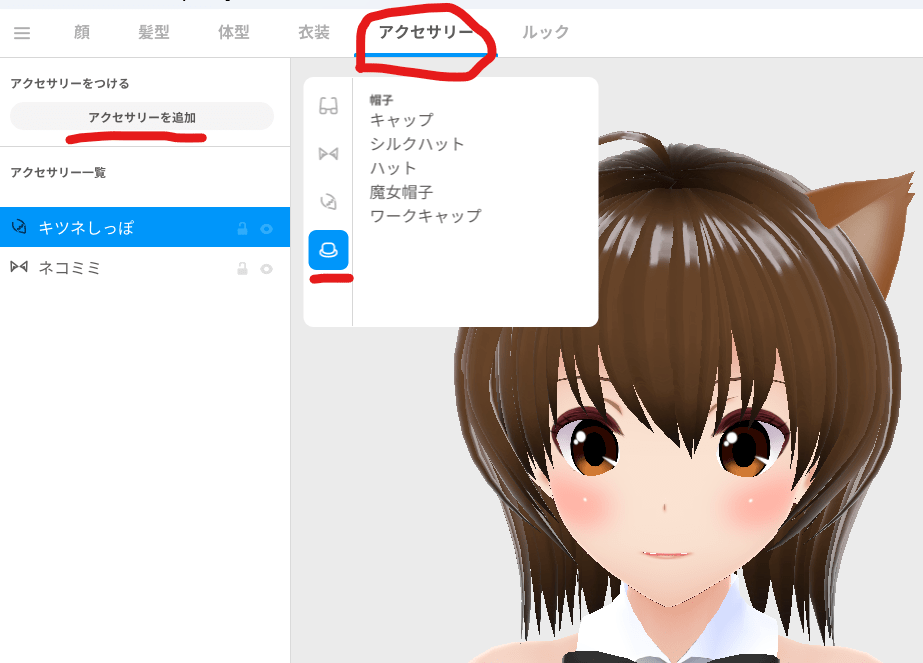
Task: Click the アクセサリー一覧 heading
Action: coord(58,173)
